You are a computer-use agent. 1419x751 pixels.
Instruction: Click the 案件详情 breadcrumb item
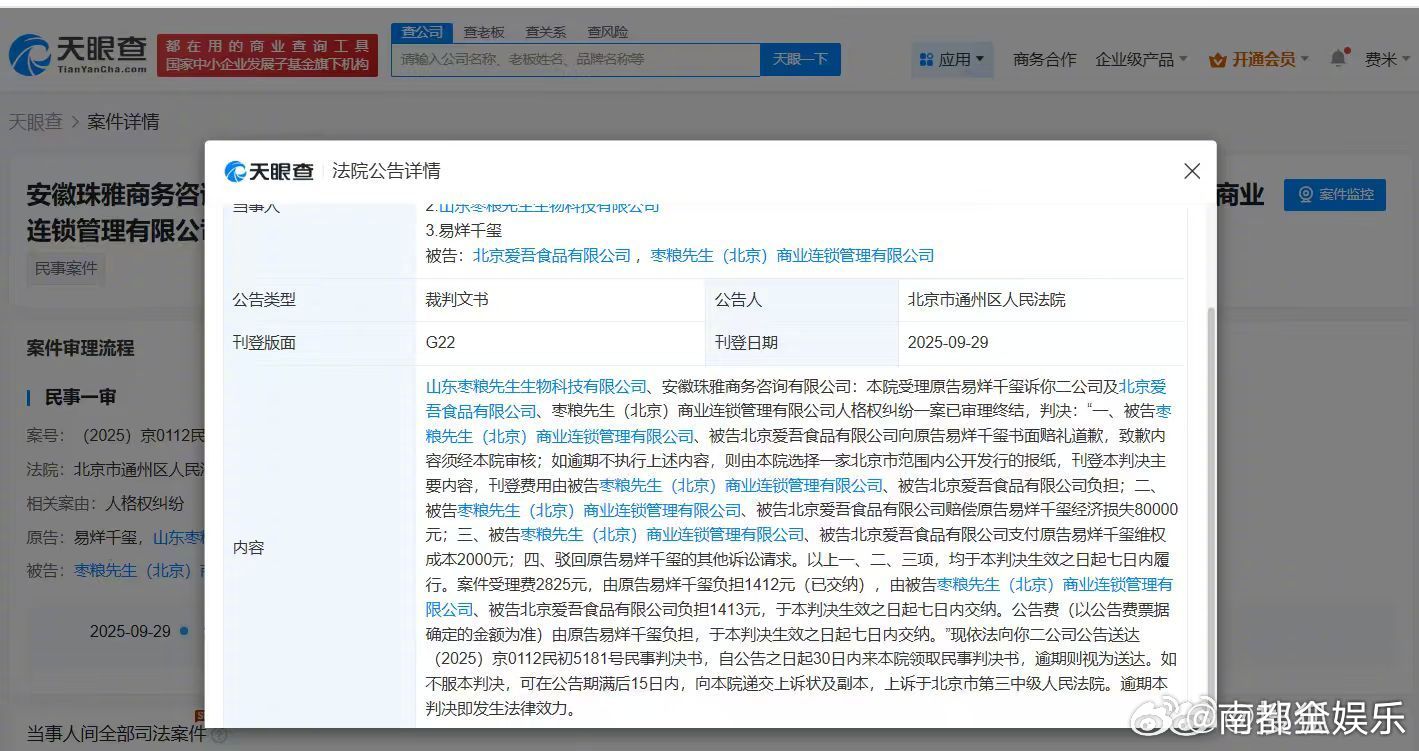click(x=123, y=122)
